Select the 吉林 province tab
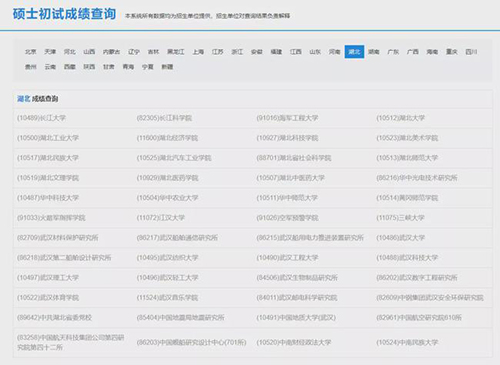 153,52
